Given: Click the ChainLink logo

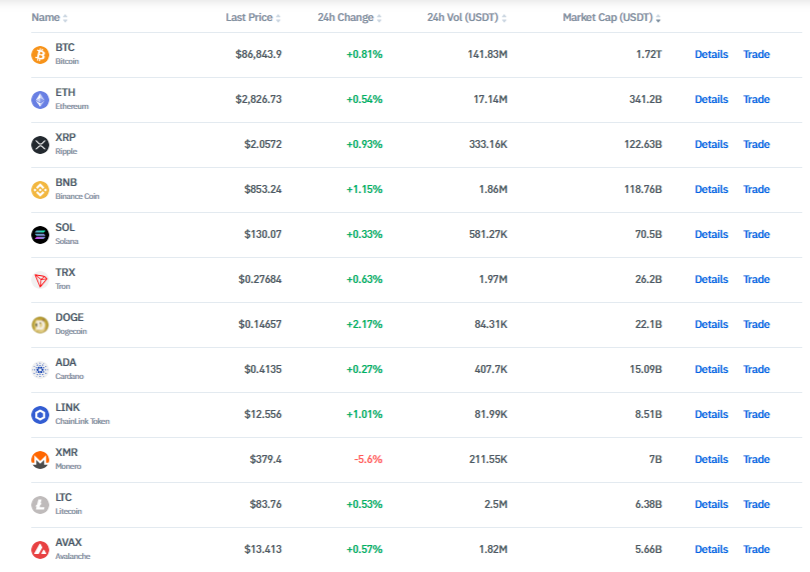Looking at the screenshot, I should pos(40,415).
